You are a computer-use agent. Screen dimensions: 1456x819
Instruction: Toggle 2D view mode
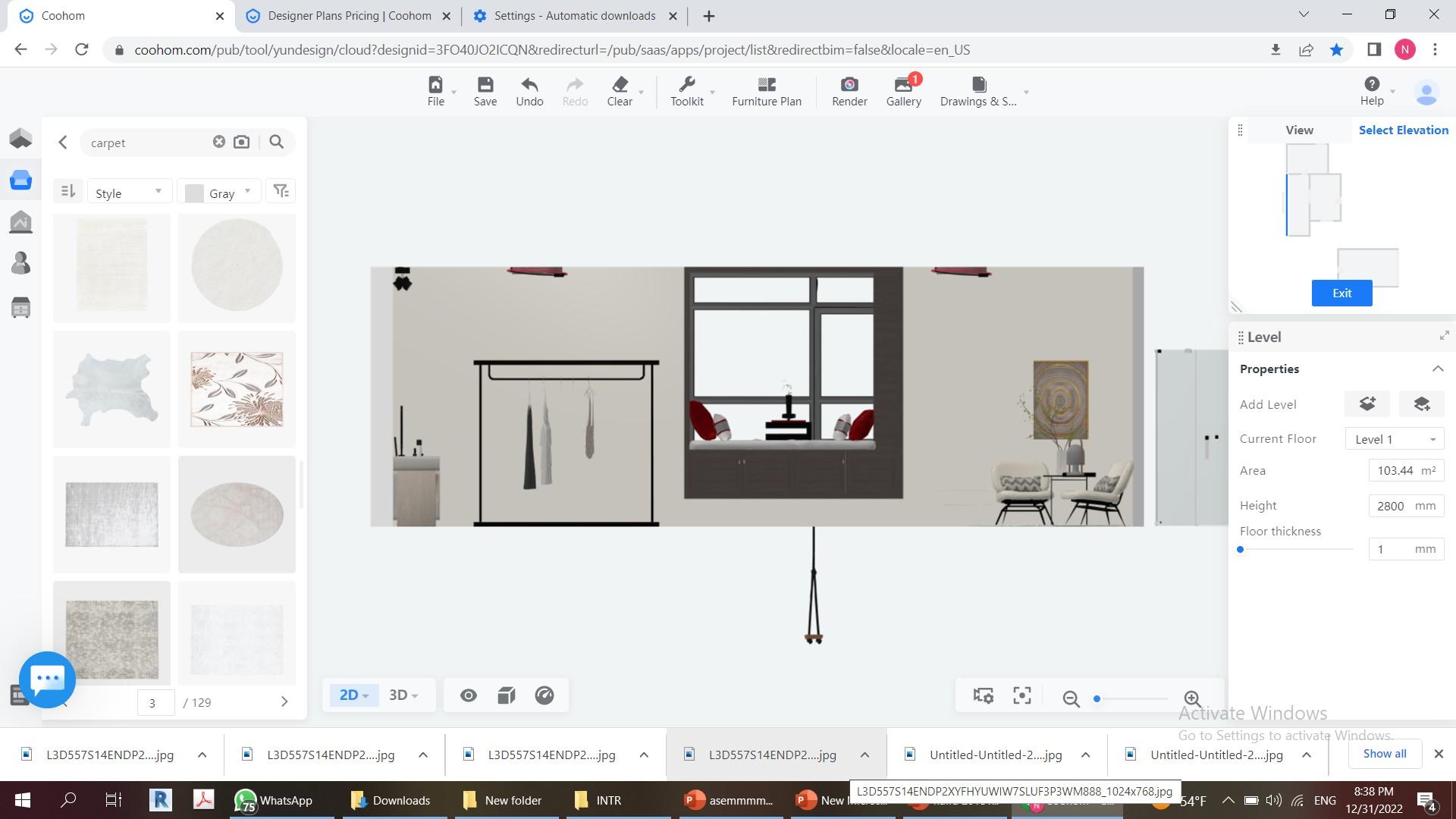(x=353, y=695)
